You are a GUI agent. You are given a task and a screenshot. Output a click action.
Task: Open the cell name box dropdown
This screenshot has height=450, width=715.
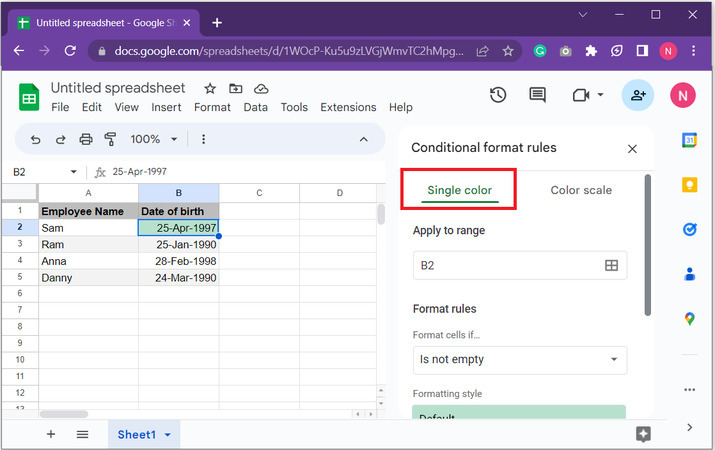tap(73, 172)
